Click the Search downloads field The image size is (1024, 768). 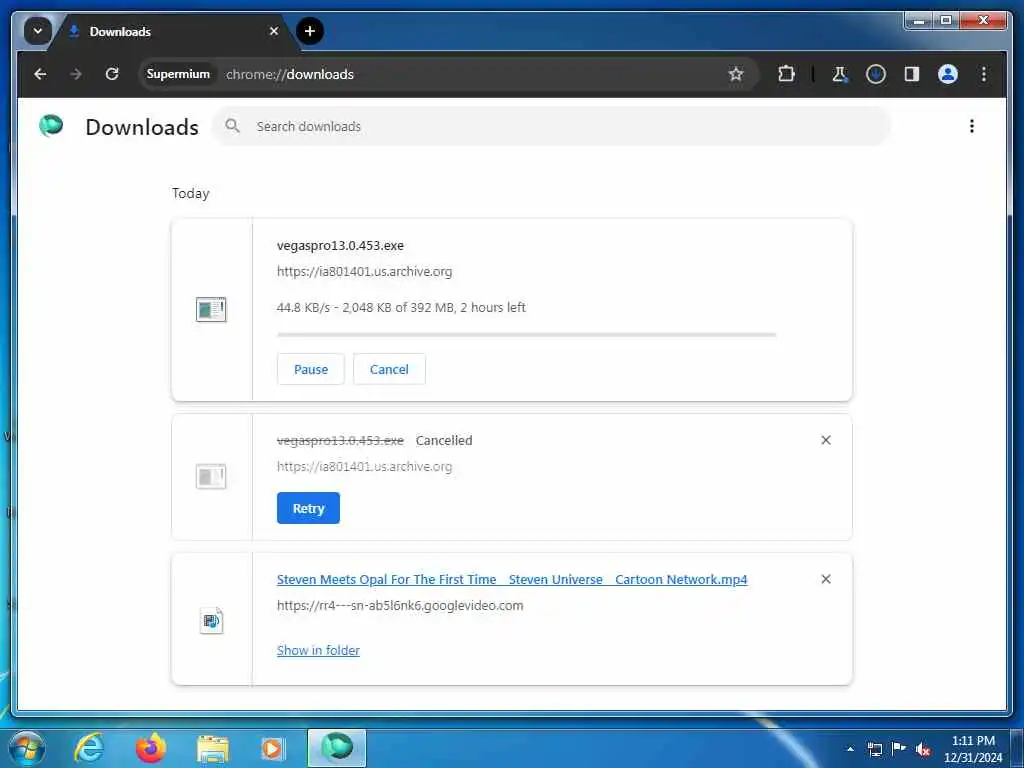click(x=552, y=126)
